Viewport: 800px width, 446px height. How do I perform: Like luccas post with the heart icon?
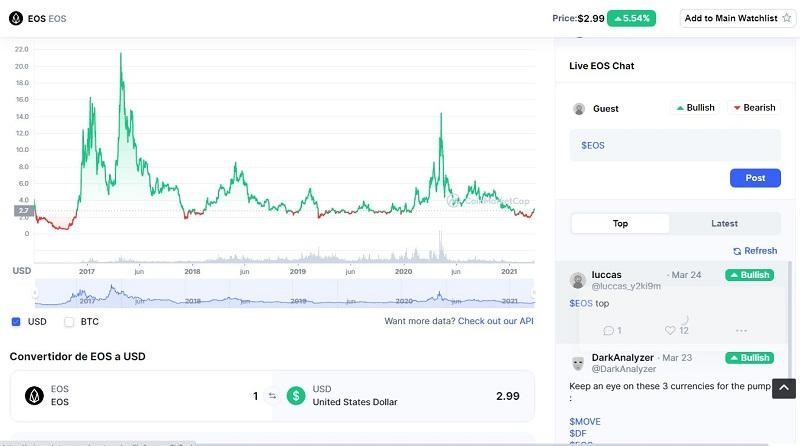pos(670,330)
